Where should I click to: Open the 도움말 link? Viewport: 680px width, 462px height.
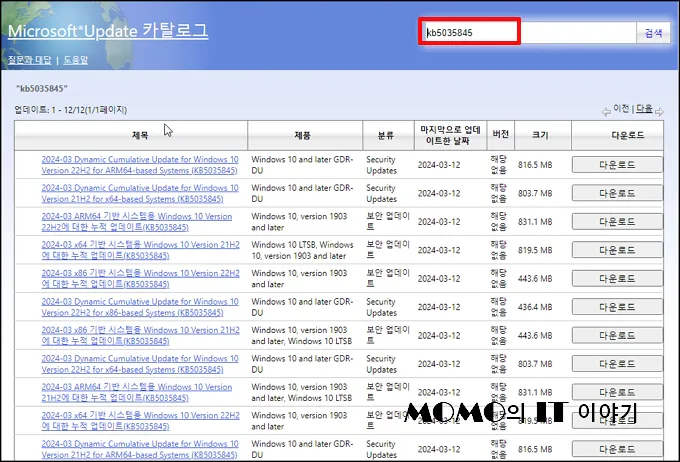(x=75, y=60)
